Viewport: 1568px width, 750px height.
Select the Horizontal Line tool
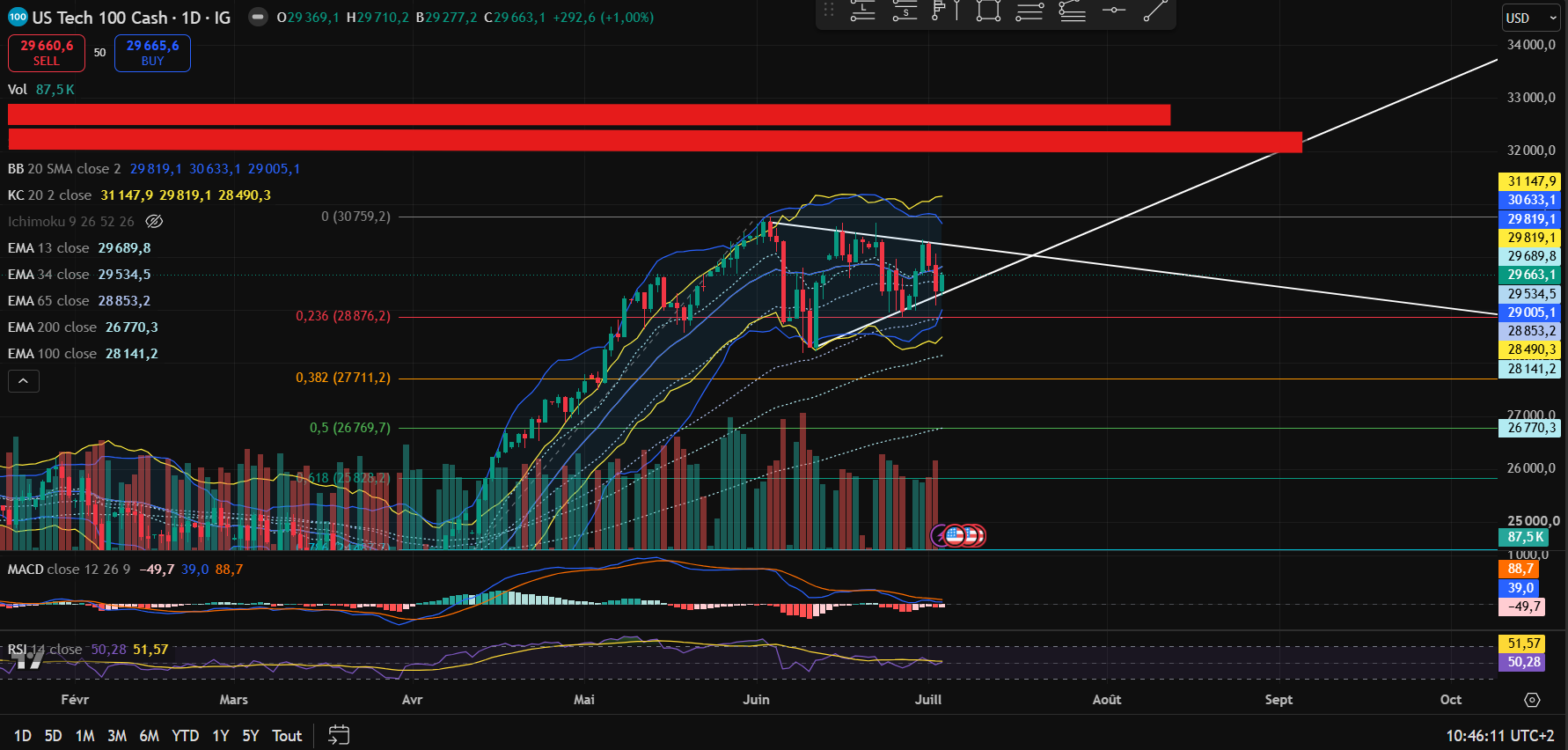1114,11
